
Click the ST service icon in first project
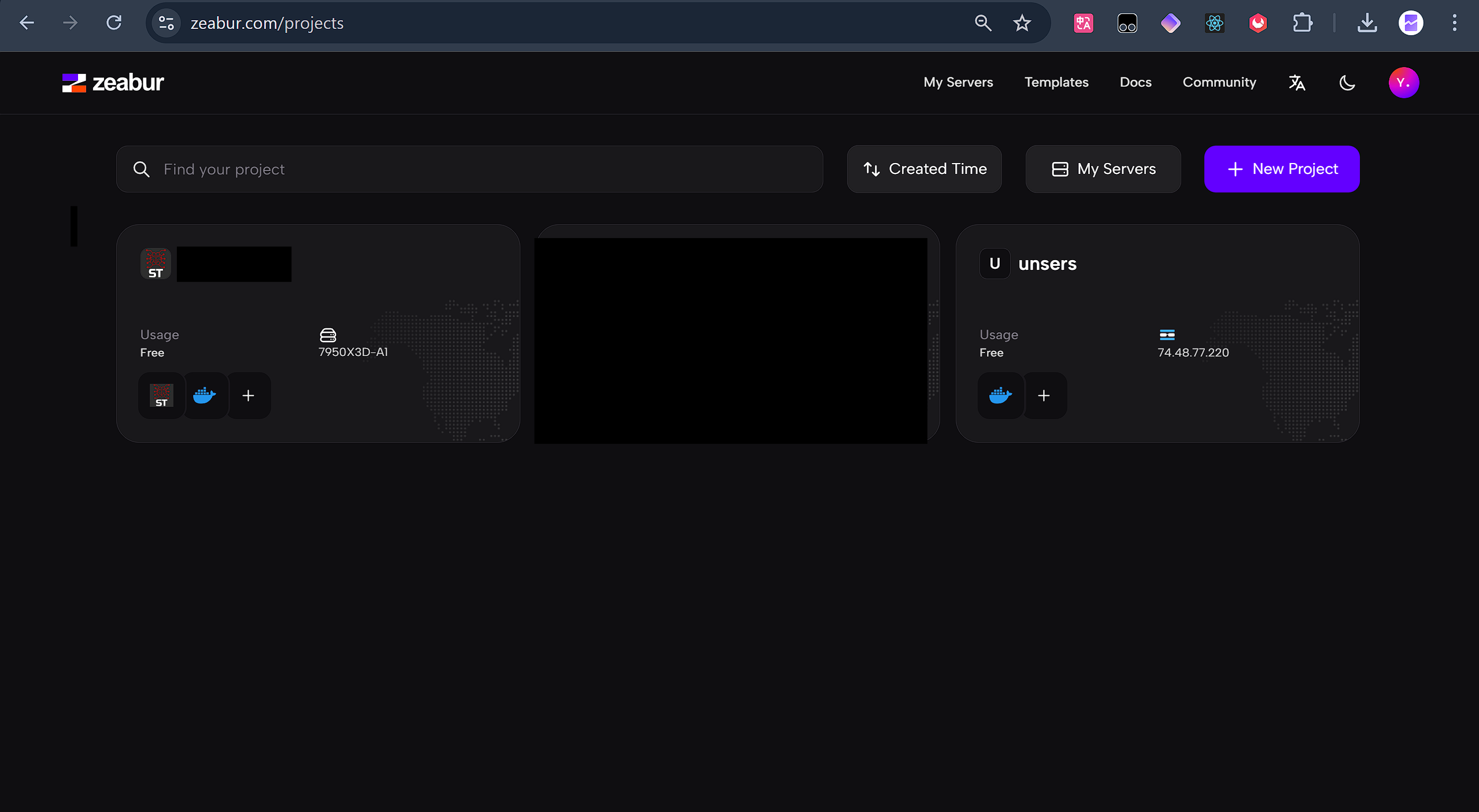[x=161, y=395]
